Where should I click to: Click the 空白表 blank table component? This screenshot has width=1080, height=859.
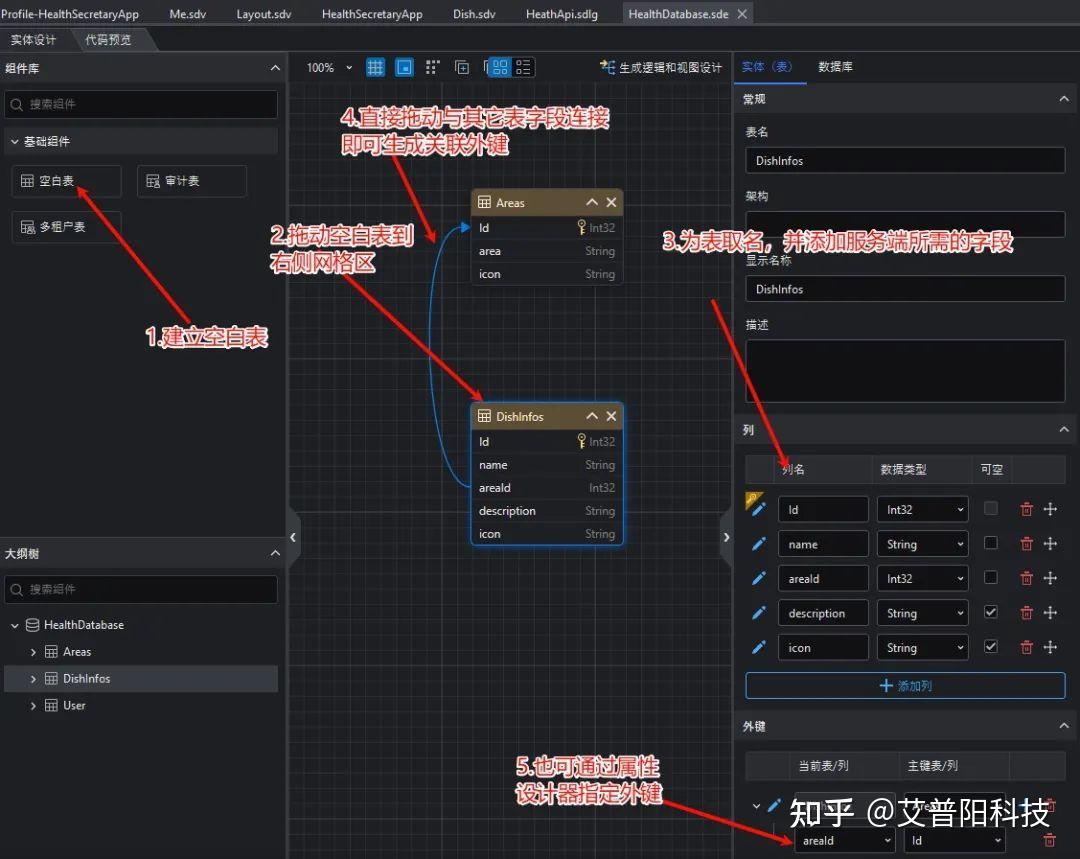click(x=66, y=181)
